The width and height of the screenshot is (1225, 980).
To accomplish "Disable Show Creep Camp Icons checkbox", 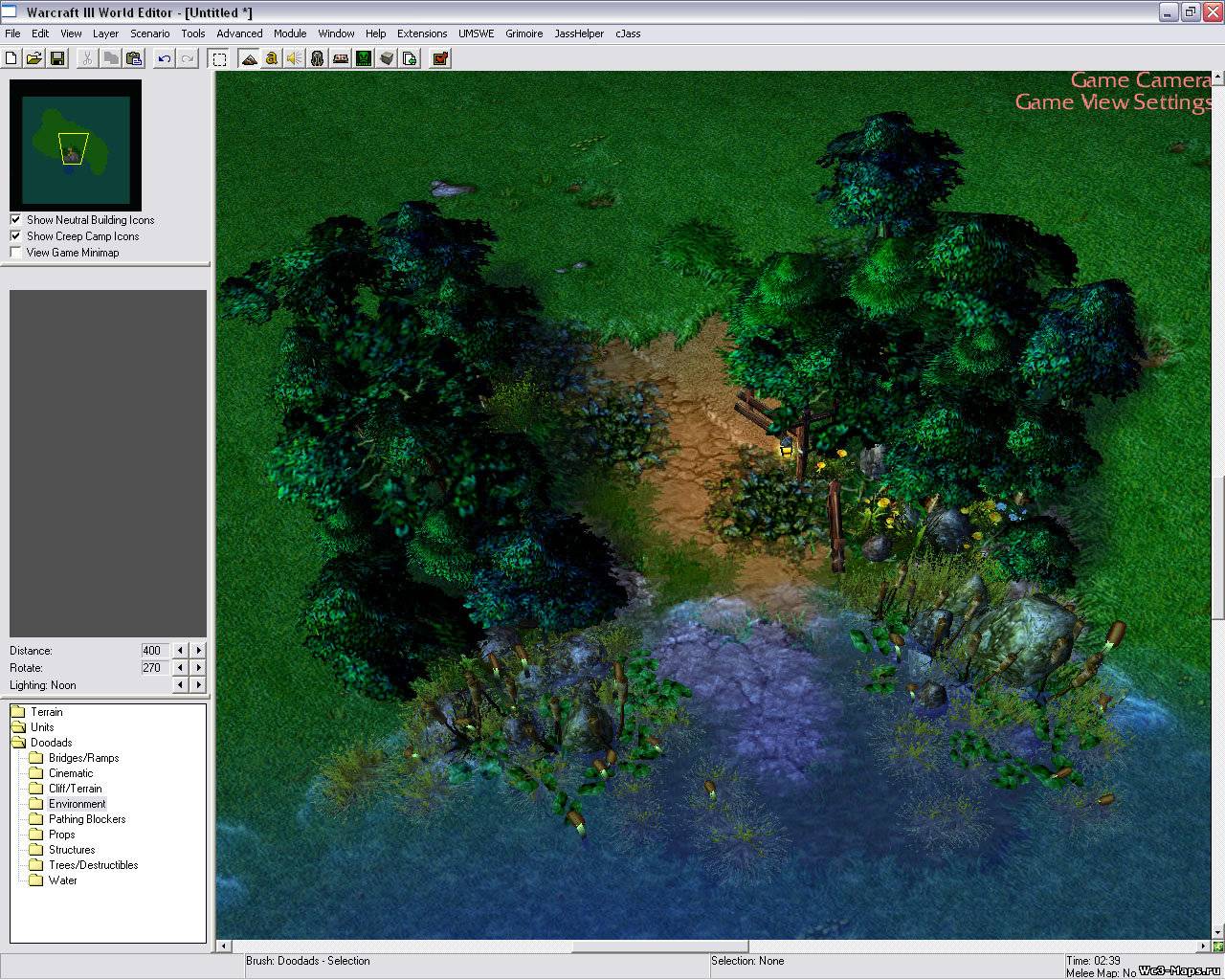I will 16,236.
